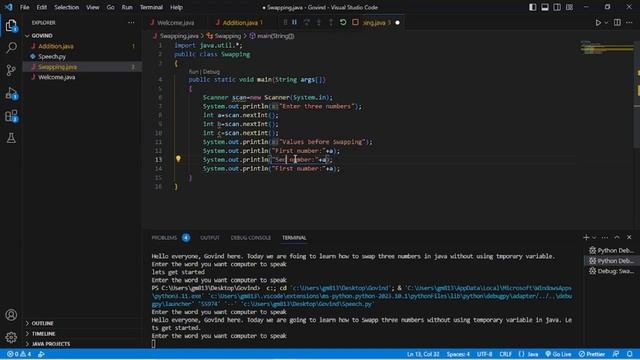Image resolution: width=640 pixels, height=360 pixels.
Task: Open Customize Layout options
Action: [569, 7]
